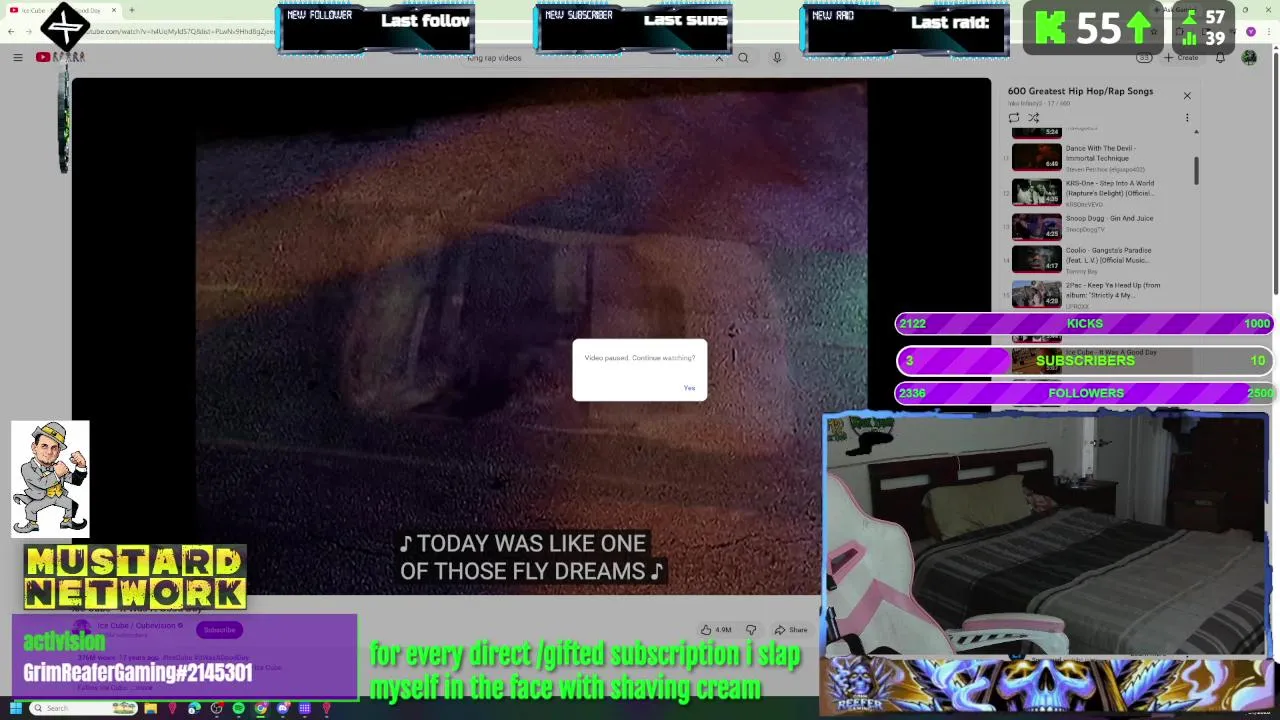Play Dance With The Devil thumbnail

[x=1036, y=157]
